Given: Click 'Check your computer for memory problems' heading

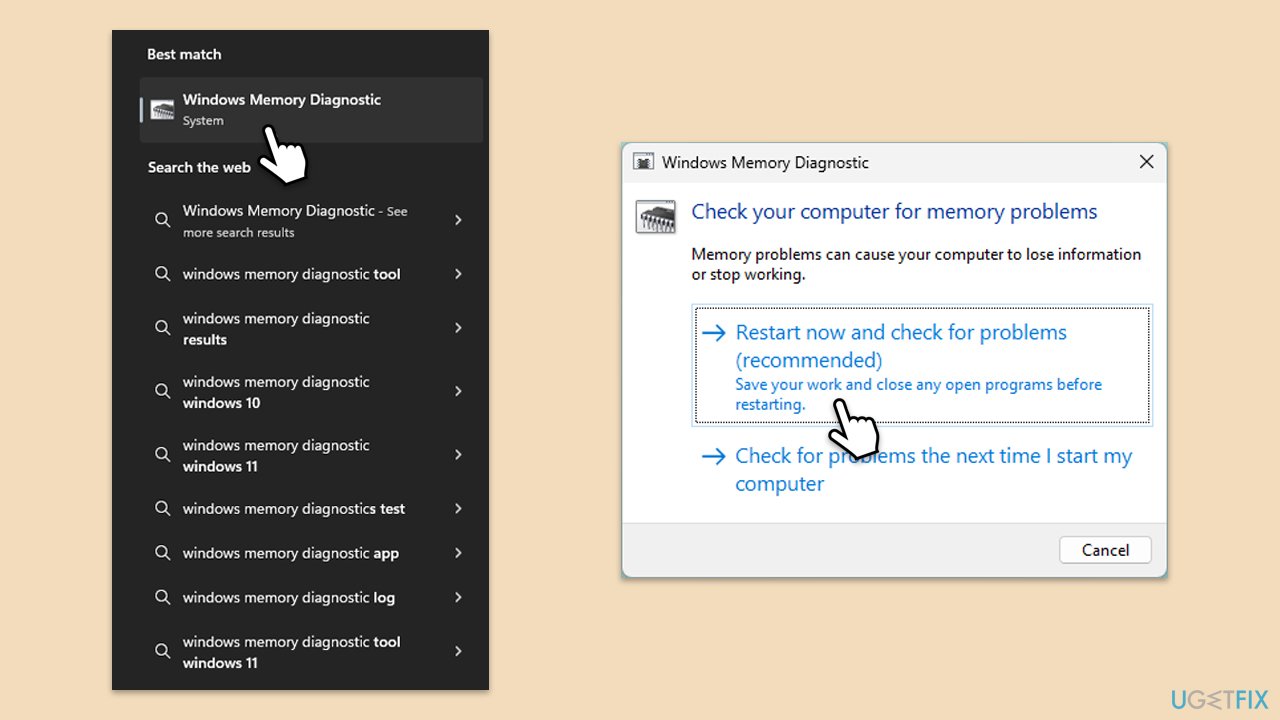Looking at the screenshot, I should tap(894, 212).
